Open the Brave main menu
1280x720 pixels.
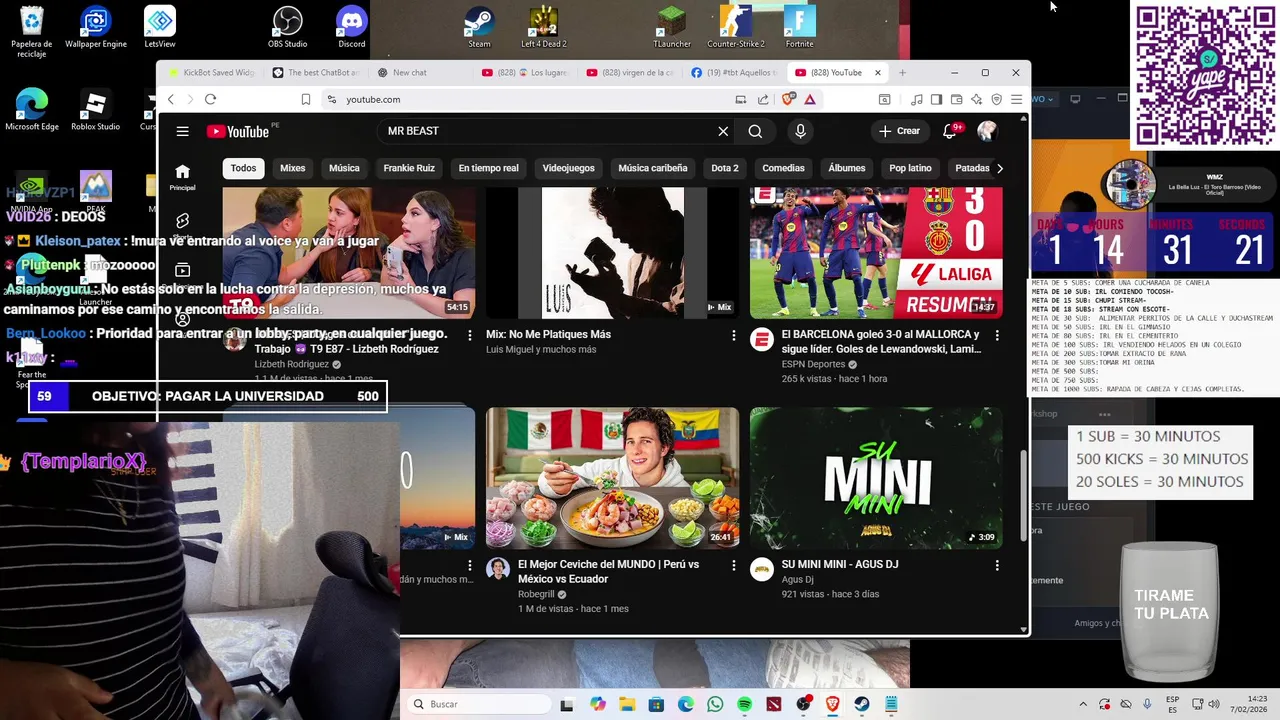1016,99
